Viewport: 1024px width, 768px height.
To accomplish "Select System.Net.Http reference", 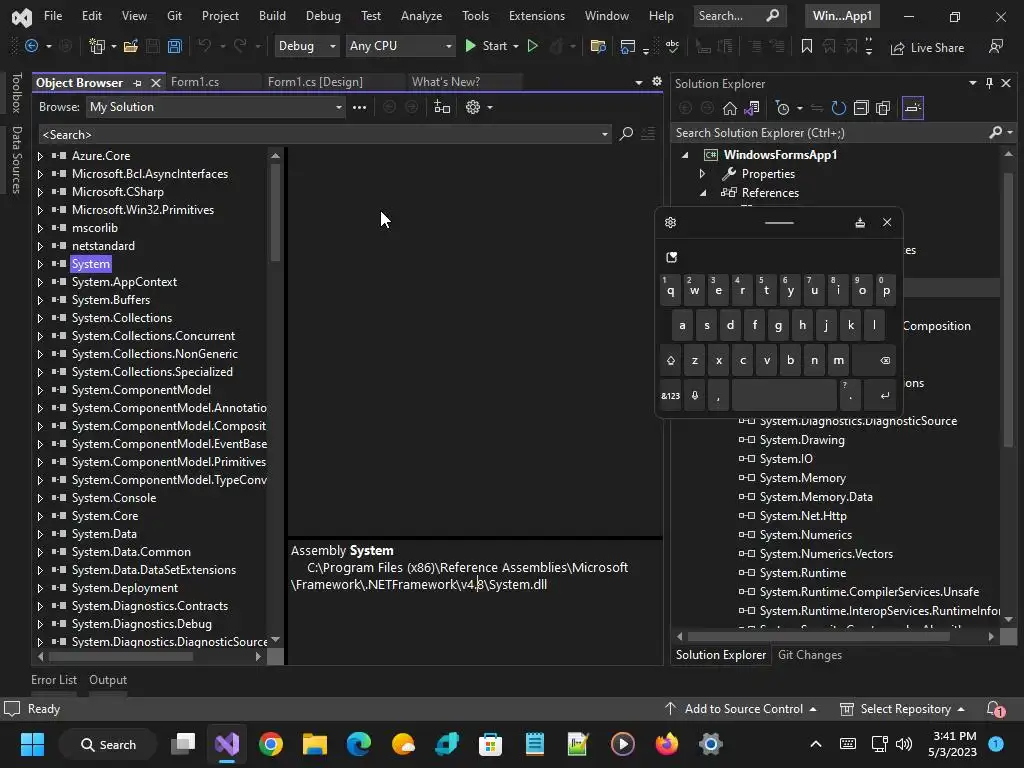I will pyautogui.click(x=803, y=516).
